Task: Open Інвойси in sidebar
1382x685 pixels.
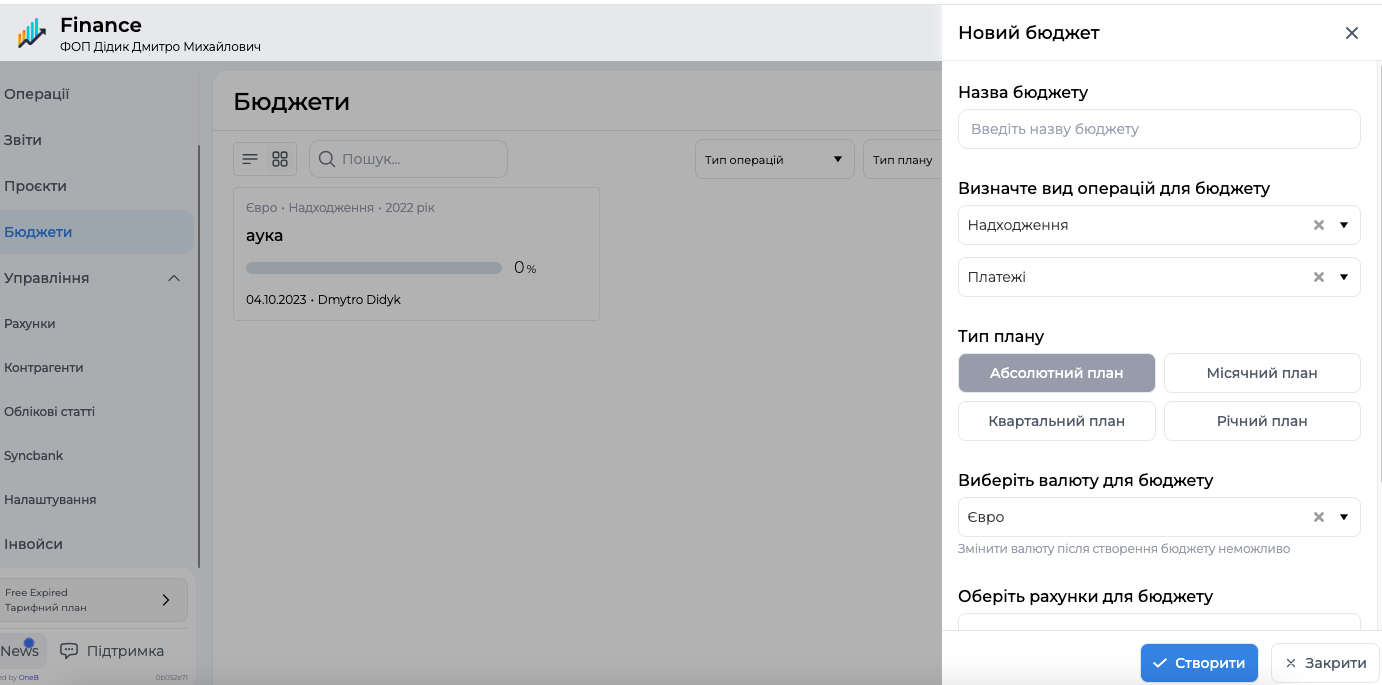Action: point(33,544)
